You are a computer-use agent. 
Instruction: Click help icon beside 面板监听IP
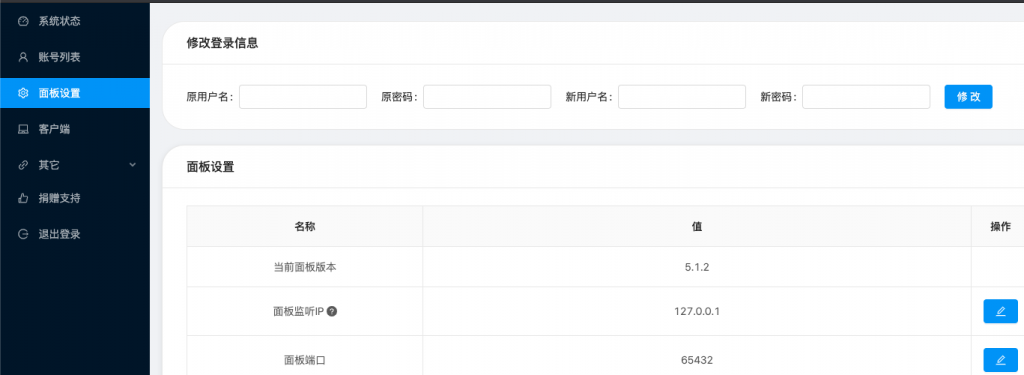pyautogui.click(x=332, y=312)
